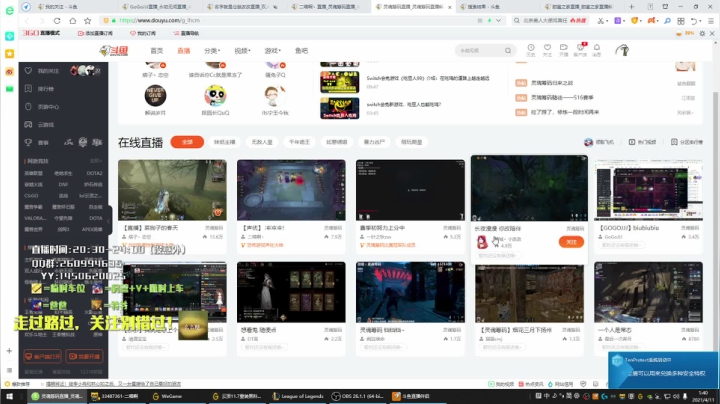Open the 鱼吧 nav menu item

[x=301, y=51]
